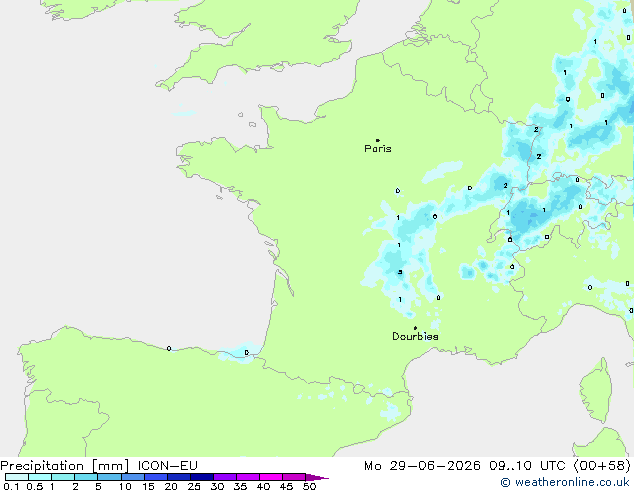
Task: Select the Paris location dot marker
Action: (378, 140)
